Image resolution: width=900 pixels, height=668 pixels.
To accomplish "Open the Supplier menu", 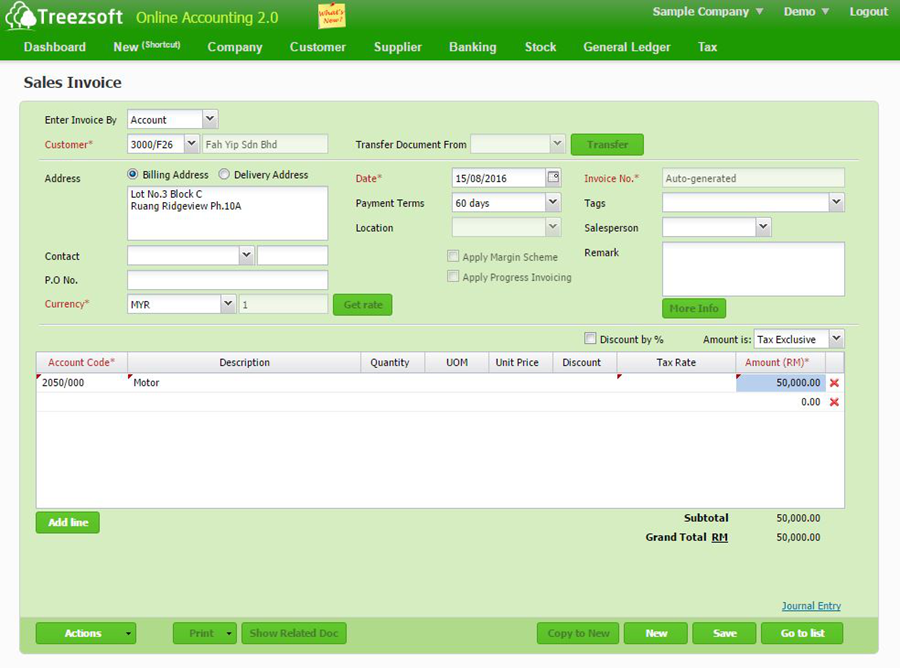I will pos(398,47).
